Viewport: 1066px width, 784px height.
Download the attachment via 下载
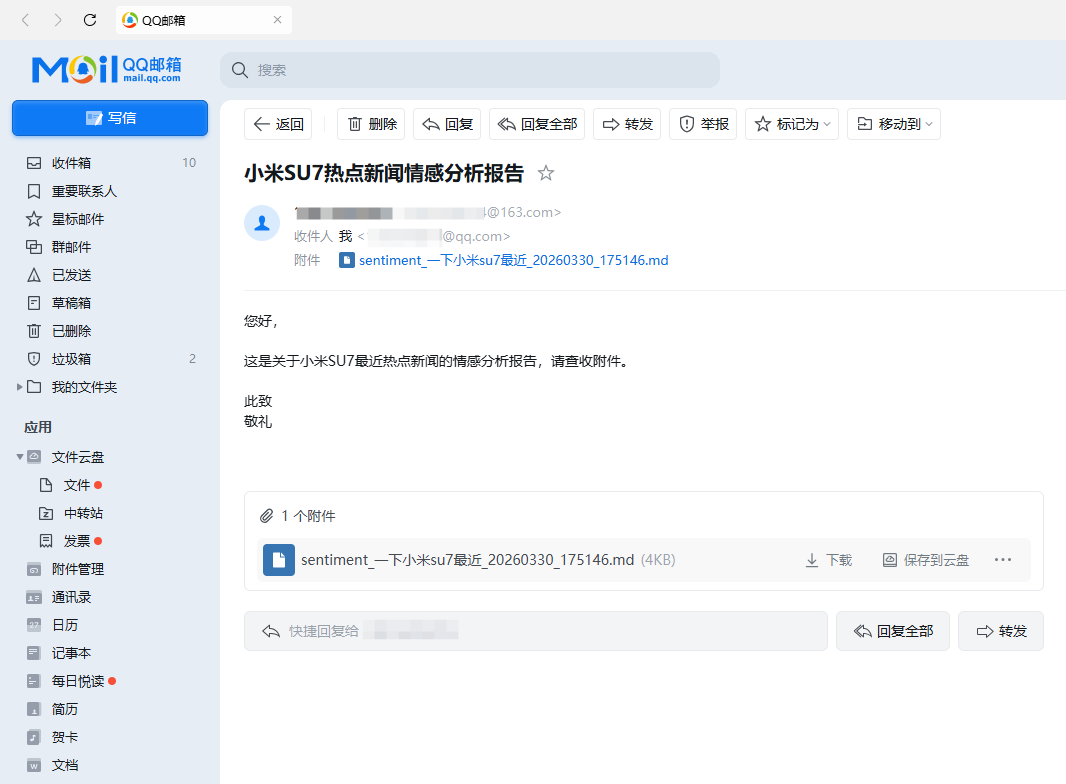tap(829, 560)
